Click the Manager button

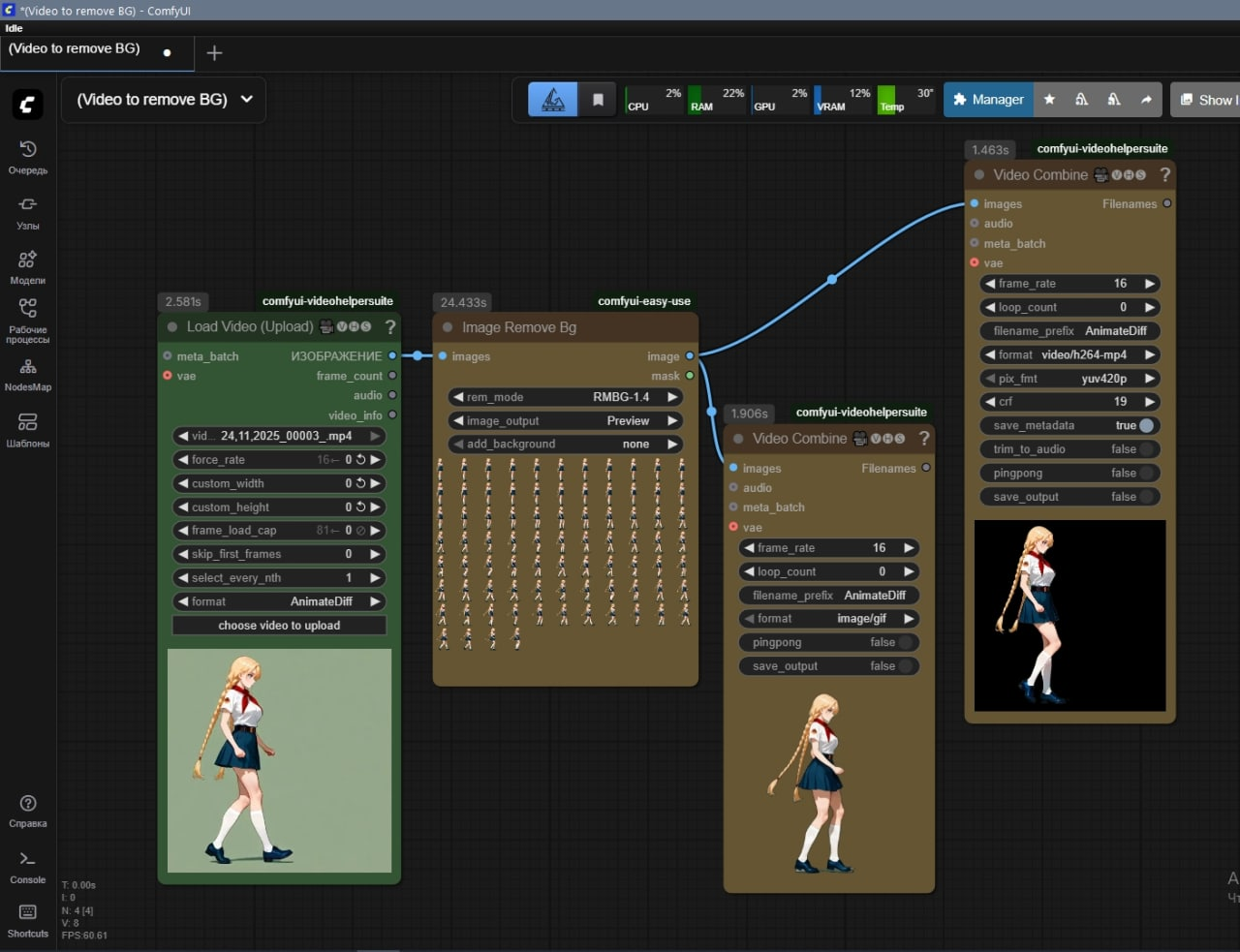point(988,100)
